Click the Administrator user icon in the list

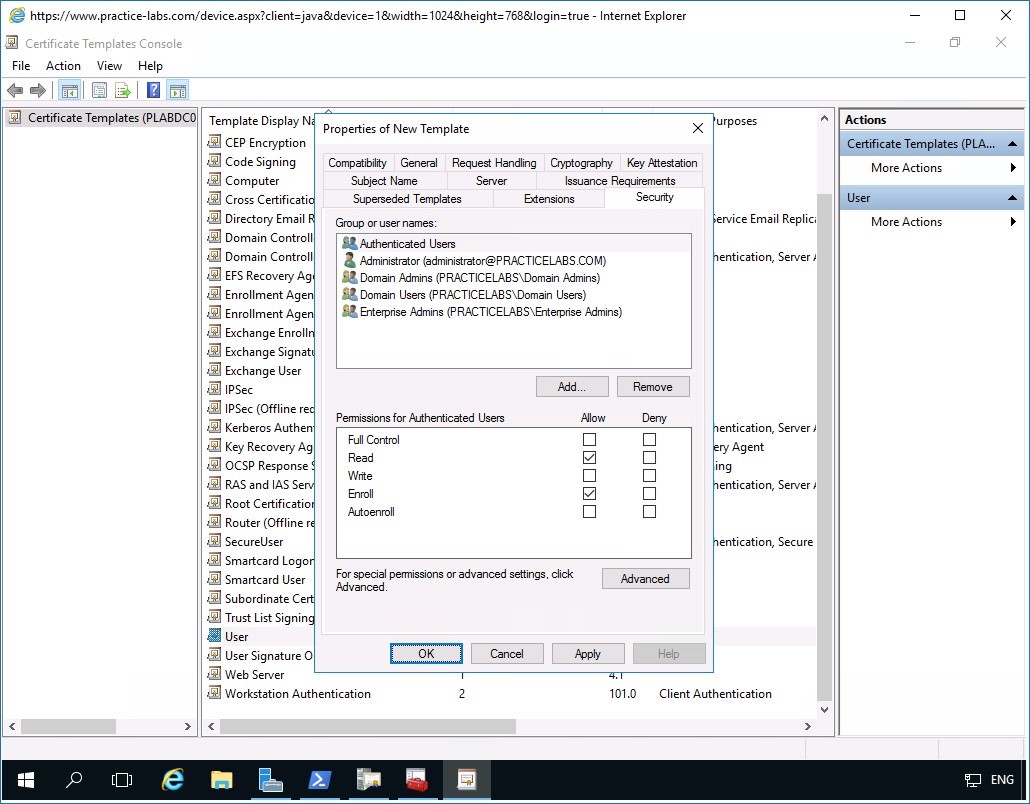coord(349,260)
